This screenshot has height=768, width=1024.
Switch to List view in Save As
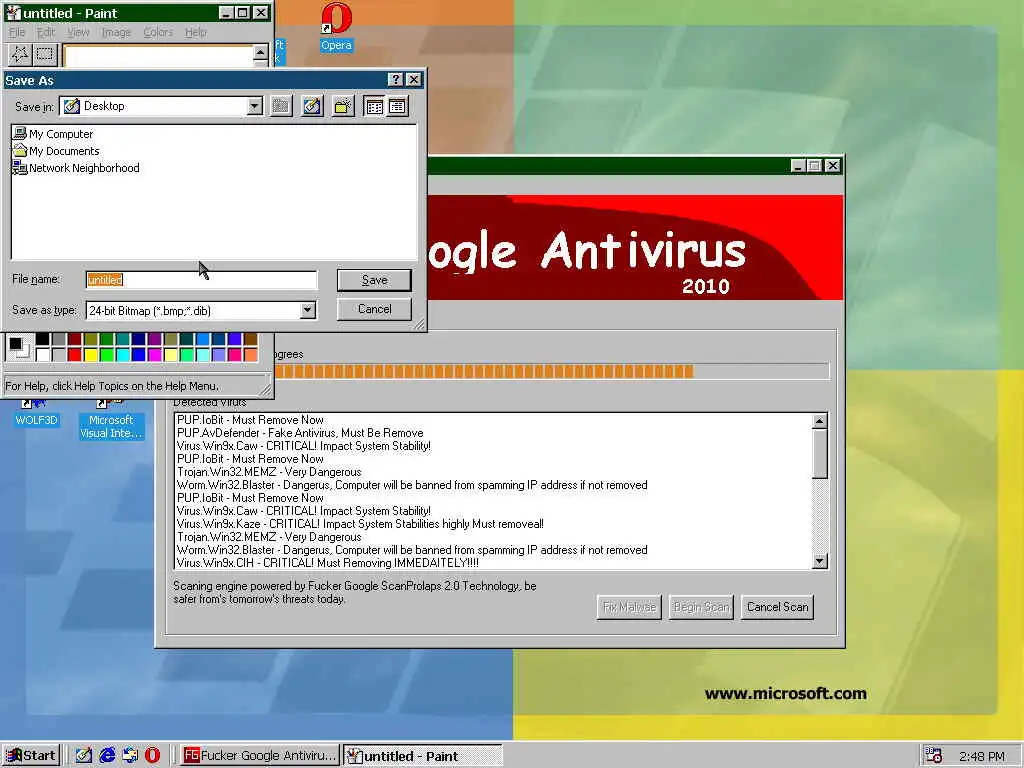tap(374, 106)
